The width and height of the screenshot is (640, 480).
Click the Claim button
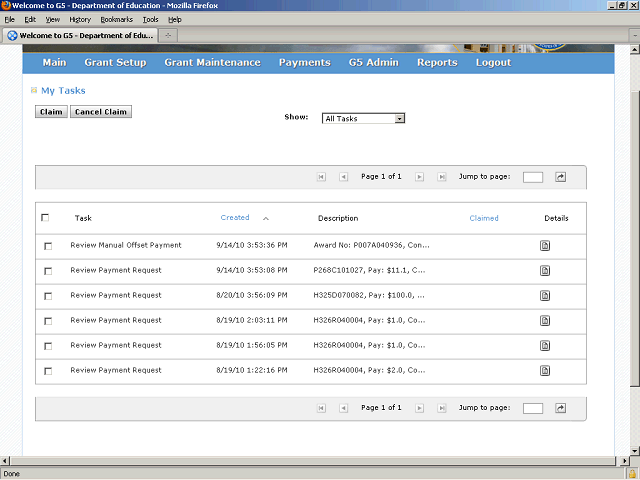tap(51, 112)
